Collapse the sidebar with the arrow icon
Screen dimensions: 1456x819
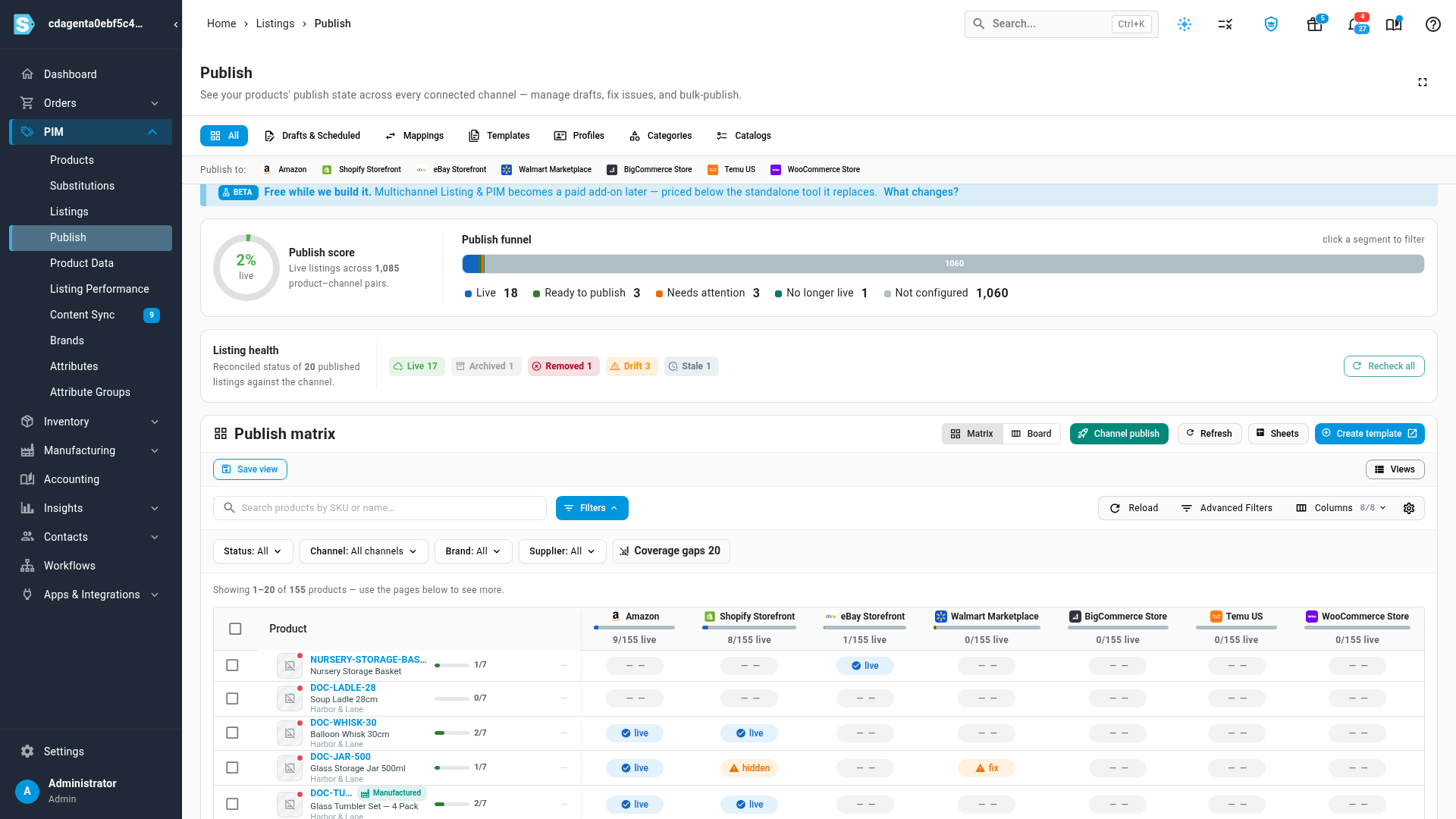pyautogui.click(x=176, y=24)
